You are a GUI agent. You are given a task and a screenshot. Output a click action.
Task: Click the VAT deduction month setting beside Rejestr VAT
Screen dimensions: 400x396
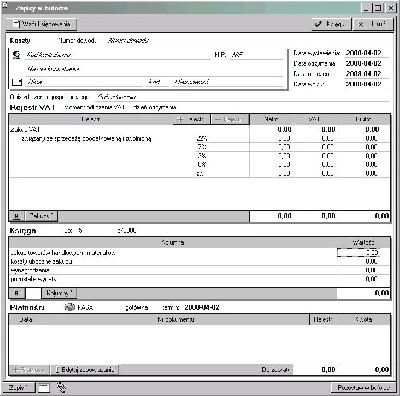[x=120, y=108]
